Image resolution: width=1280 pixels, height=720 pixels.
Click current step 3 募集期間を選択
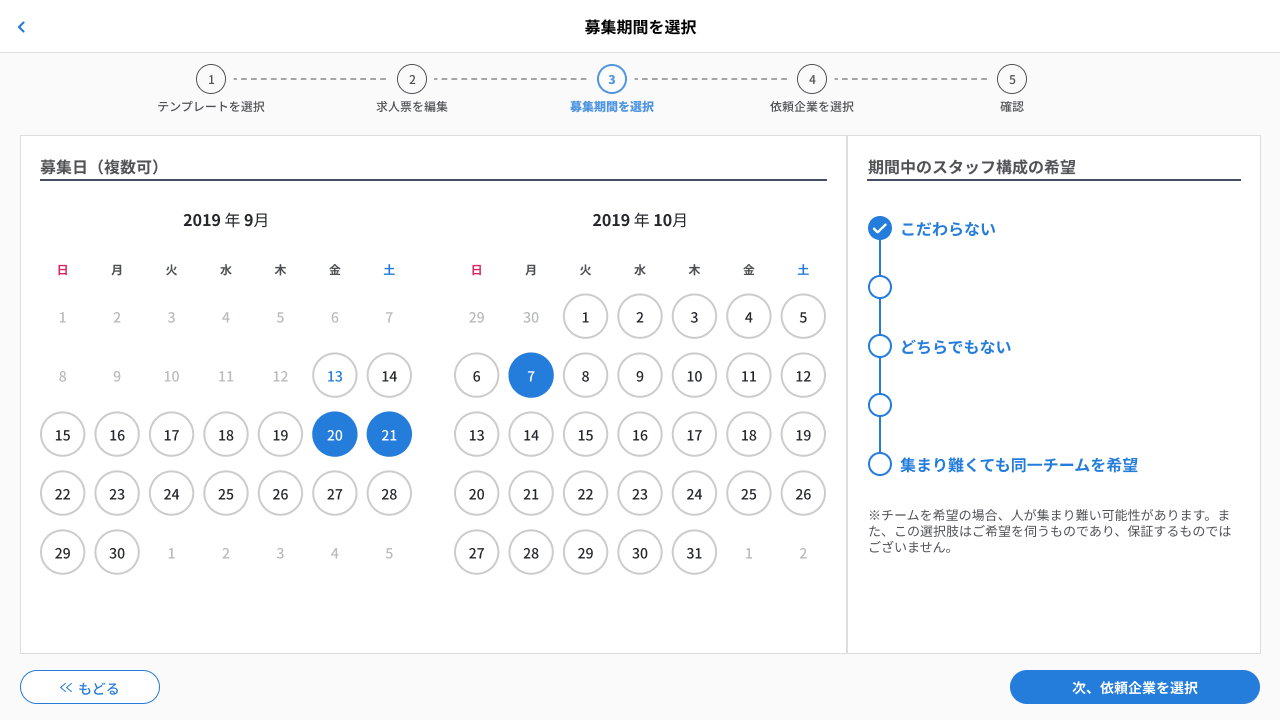tap(612, 79)
